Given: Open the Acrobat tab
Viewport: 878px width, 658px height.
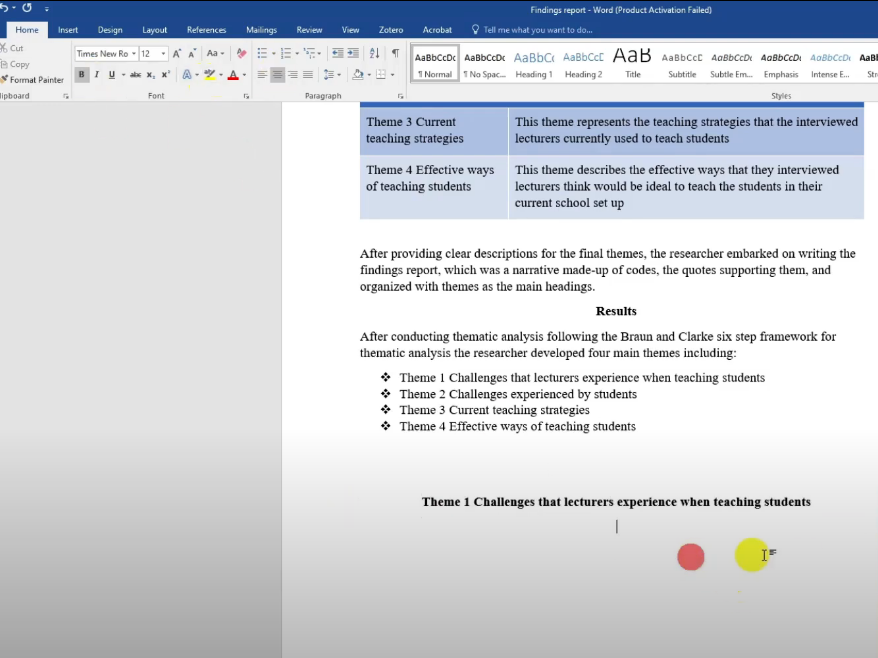Looking at the screenshot, I should click(x=437, y=30).
